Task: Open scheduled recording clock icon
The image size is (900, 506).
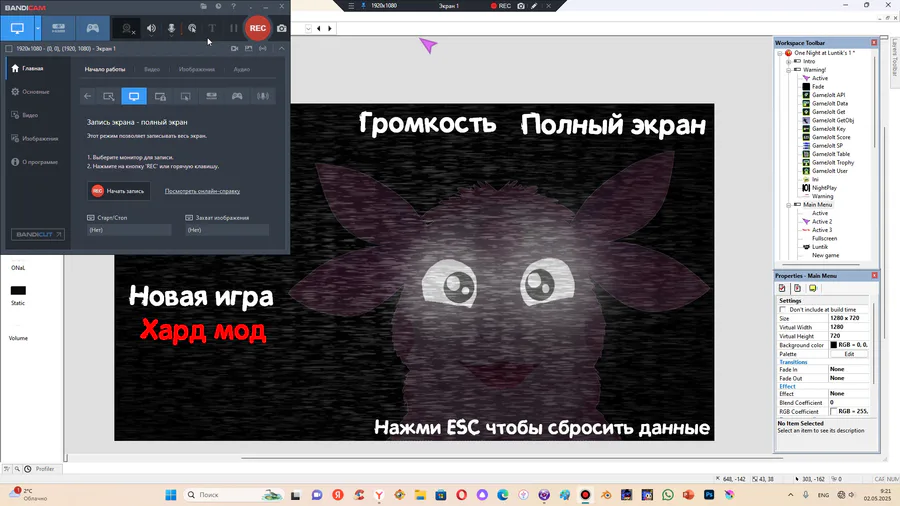Action: pyautogui.click(x=218, y=6)
